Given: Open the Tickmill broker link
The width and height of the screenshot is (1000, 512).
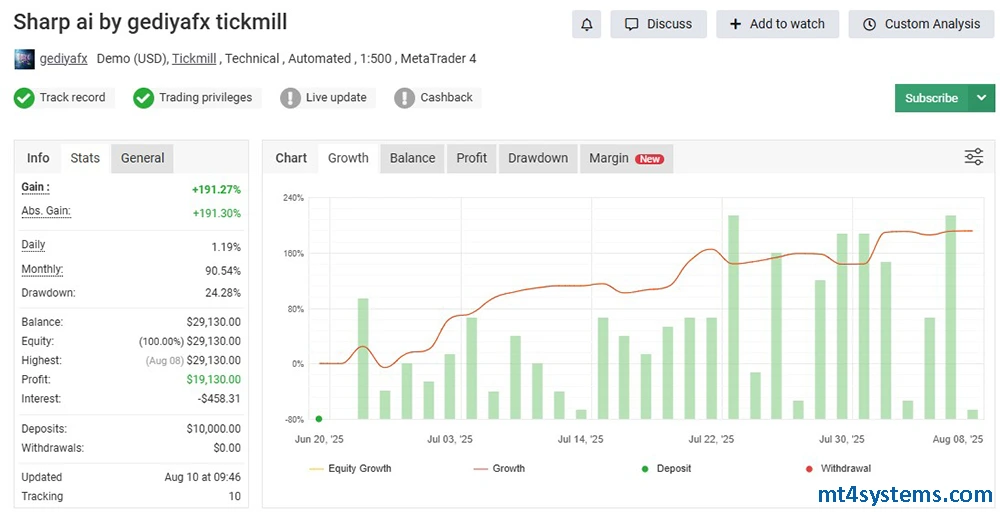Looking at the screenshot, I should pyautogui.click(x=194, y=59).
